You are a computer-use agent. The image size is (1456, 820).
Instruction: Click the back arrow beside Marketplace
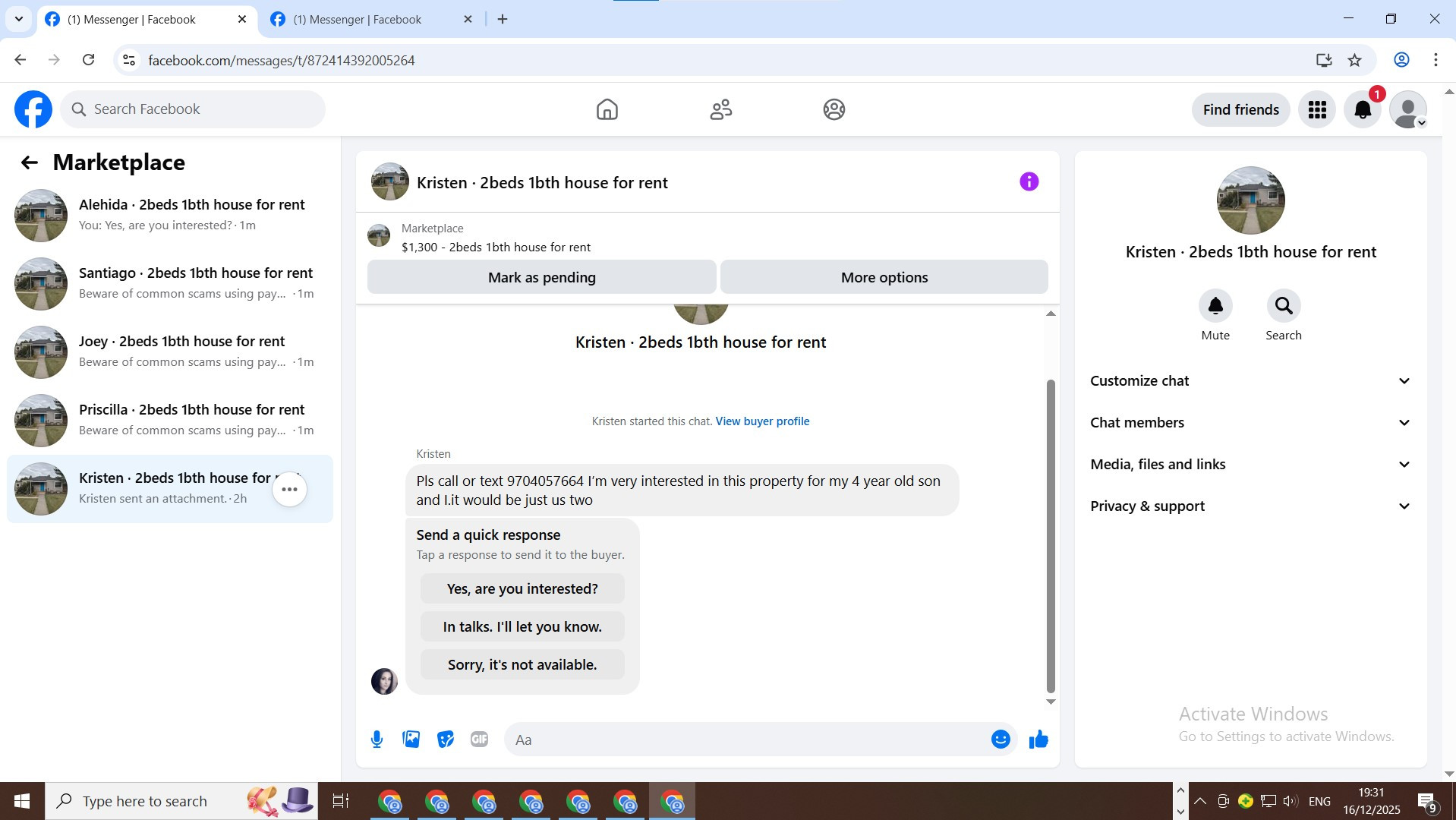coord(29,162)
